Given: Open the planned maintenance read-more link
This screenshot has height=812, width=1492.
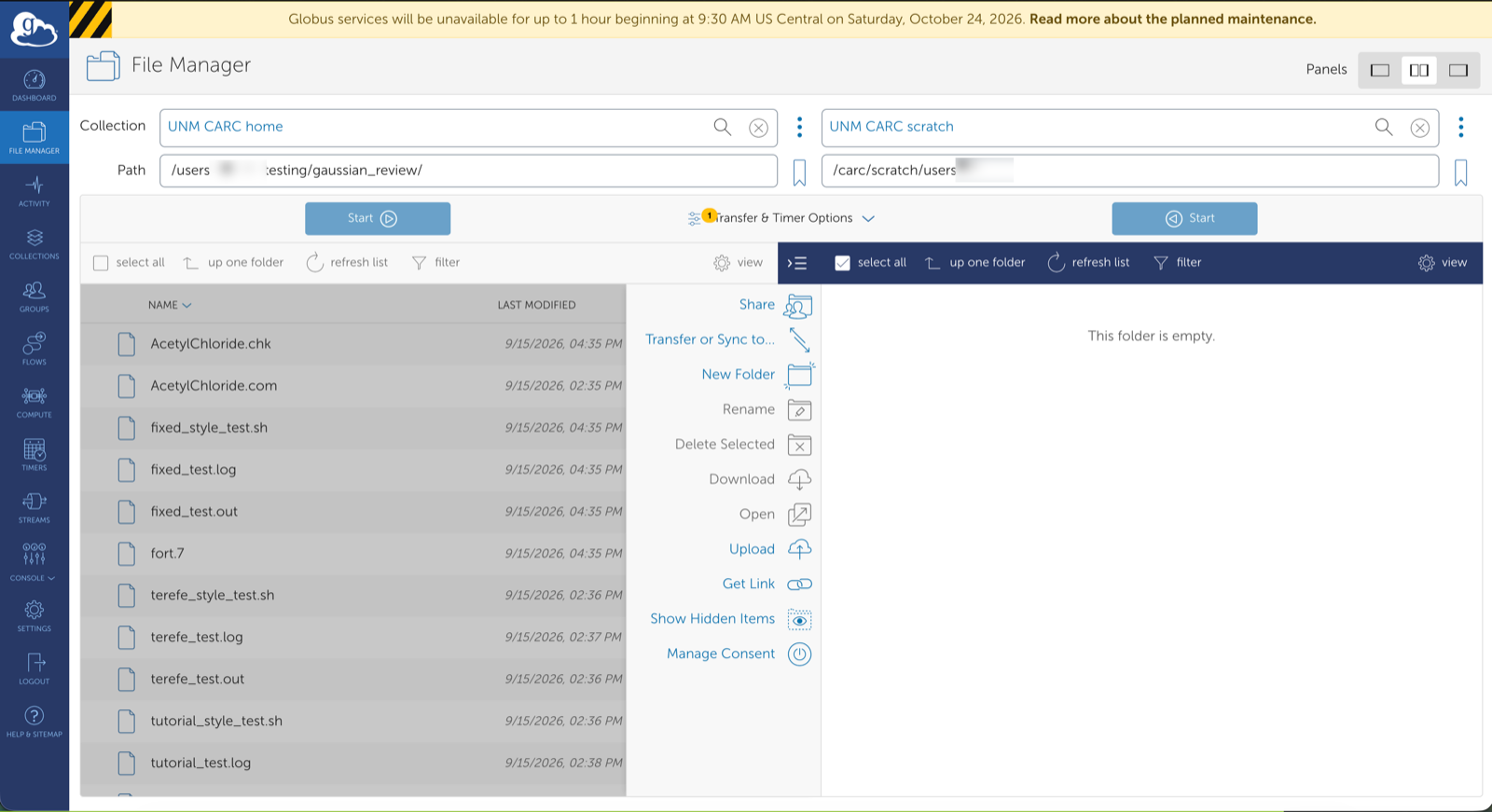Looking at the screenshot, I should tap(1173, 19).
